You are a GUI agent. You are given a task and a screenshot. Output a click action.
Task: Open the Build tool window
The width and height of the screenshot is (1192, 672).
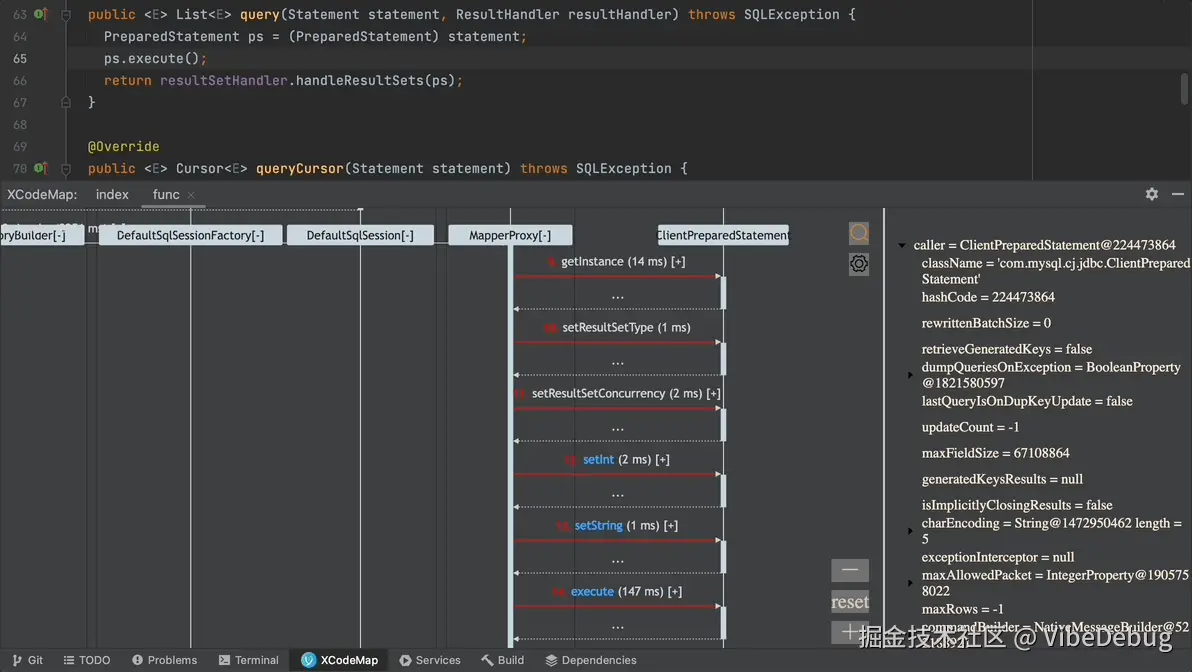coord(502,660)
